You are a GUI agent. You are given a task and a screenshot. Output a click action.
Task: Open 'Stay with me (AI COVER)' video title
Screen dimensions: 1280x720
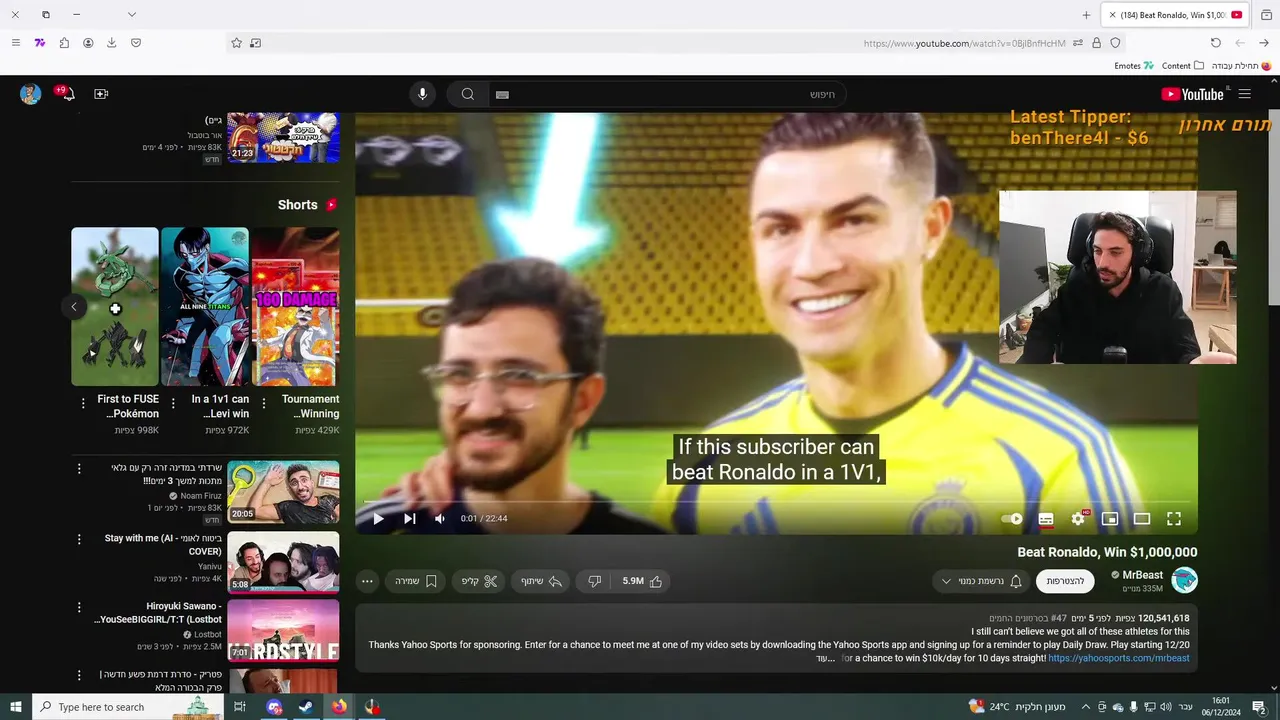point(163,545)
